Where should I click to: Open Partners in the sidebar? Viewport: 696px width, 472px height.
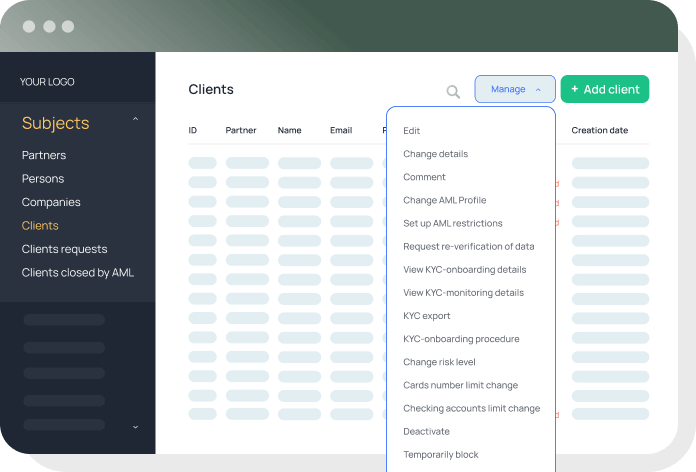pyautogui.click(x=44, y=155)
